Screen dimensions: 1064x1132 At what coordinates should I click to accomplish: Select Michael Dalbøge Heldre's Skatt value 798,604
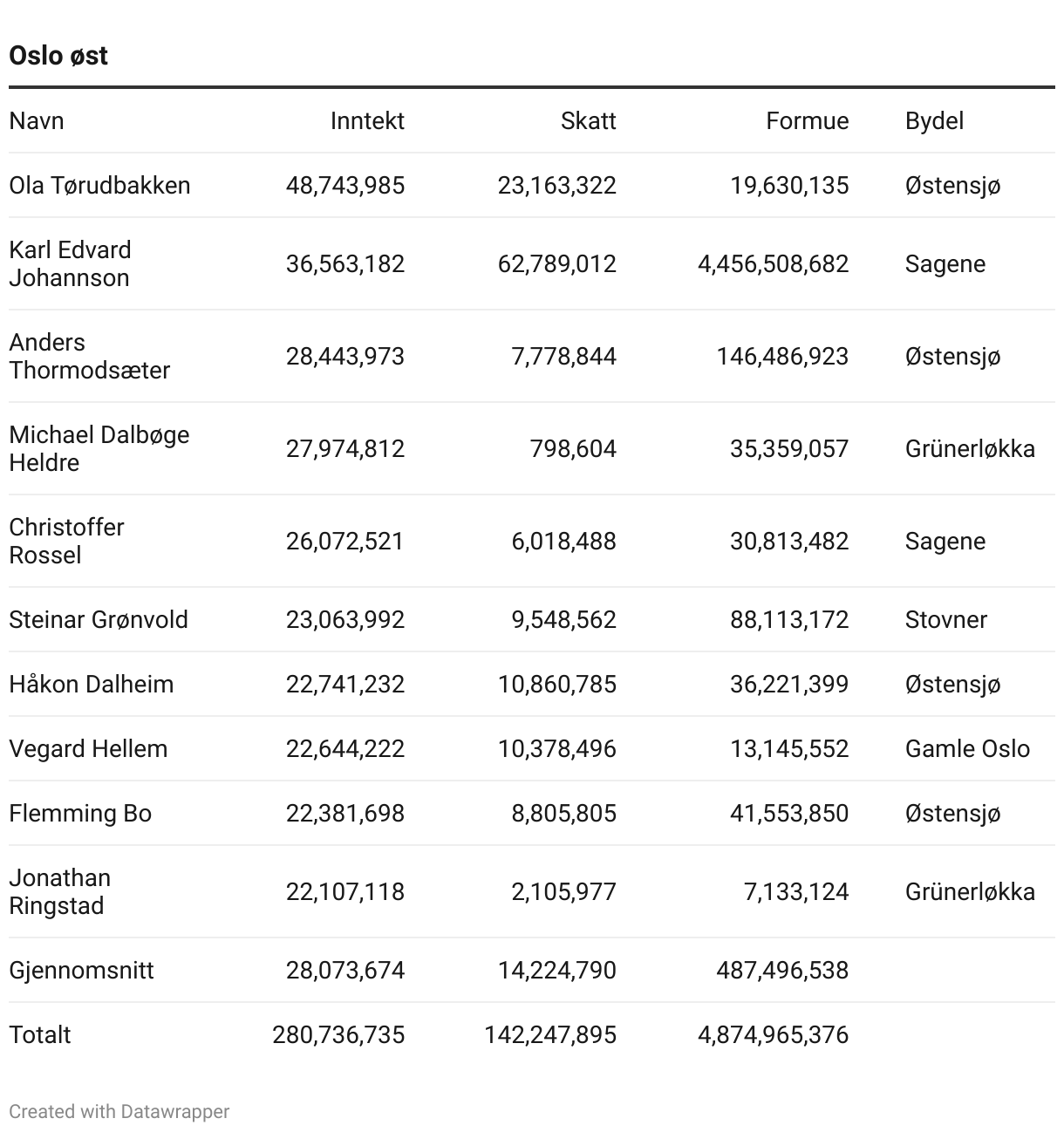pyautogui.click(x=573, y=448)
